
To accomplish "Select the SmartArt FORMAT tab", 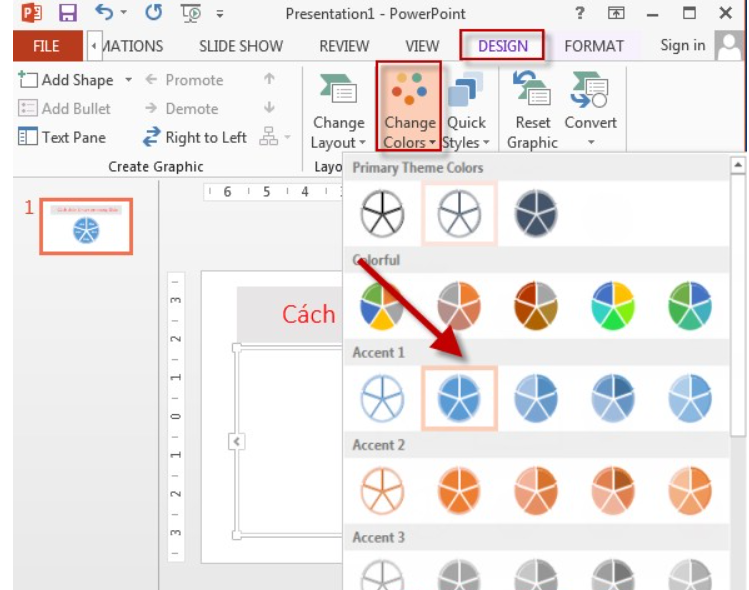I will tap(594, 46).
